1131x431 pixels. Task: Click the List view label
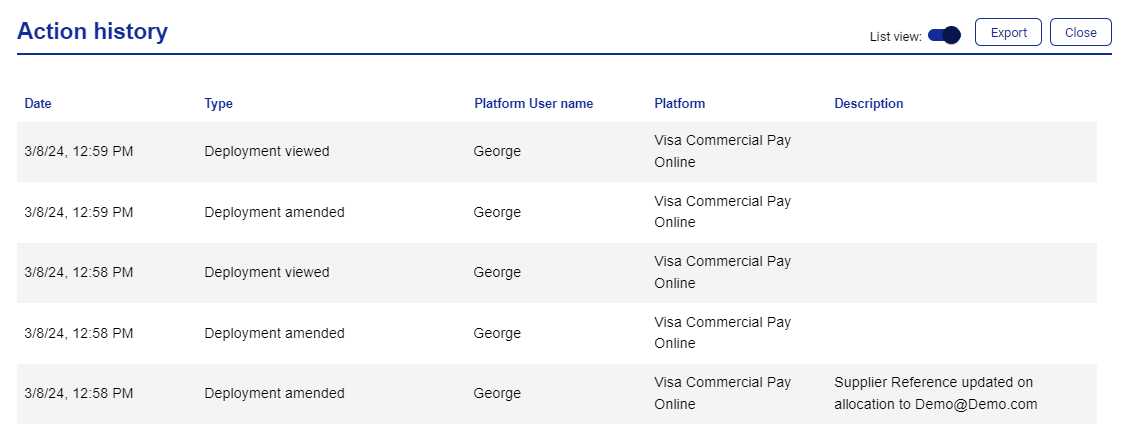tap(896, 36)
